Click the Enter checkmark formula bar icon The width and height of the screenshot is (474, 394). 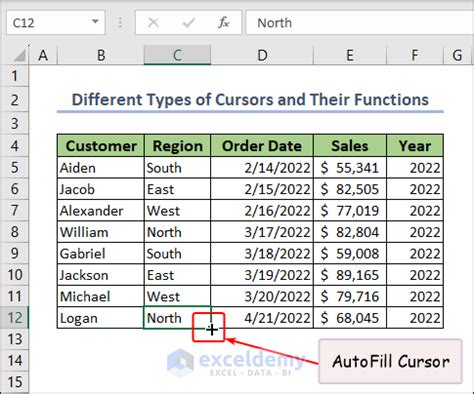[189, 23]
